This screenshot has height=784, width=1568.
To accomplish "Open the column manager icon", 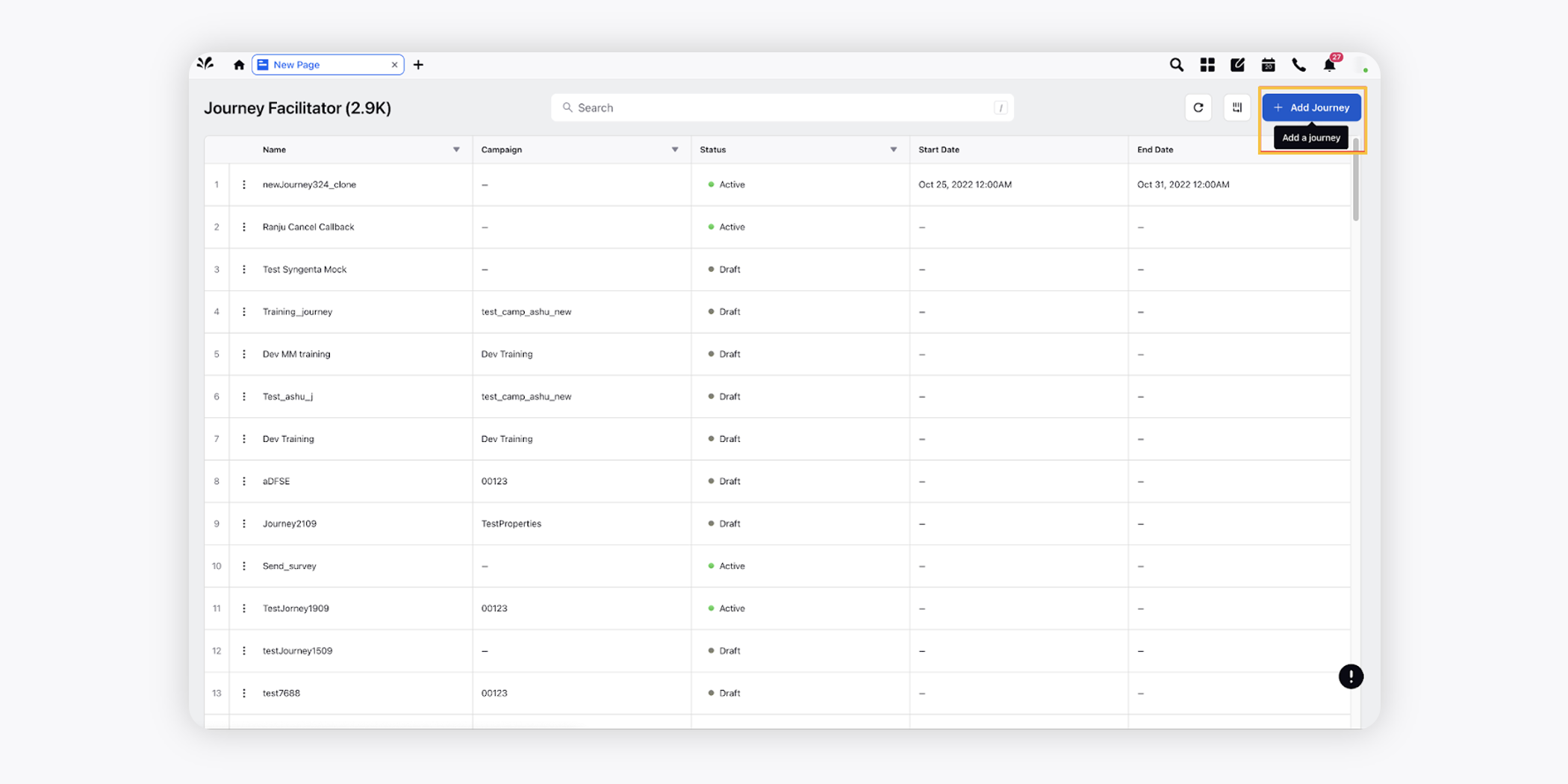I will click(1237, 108).
